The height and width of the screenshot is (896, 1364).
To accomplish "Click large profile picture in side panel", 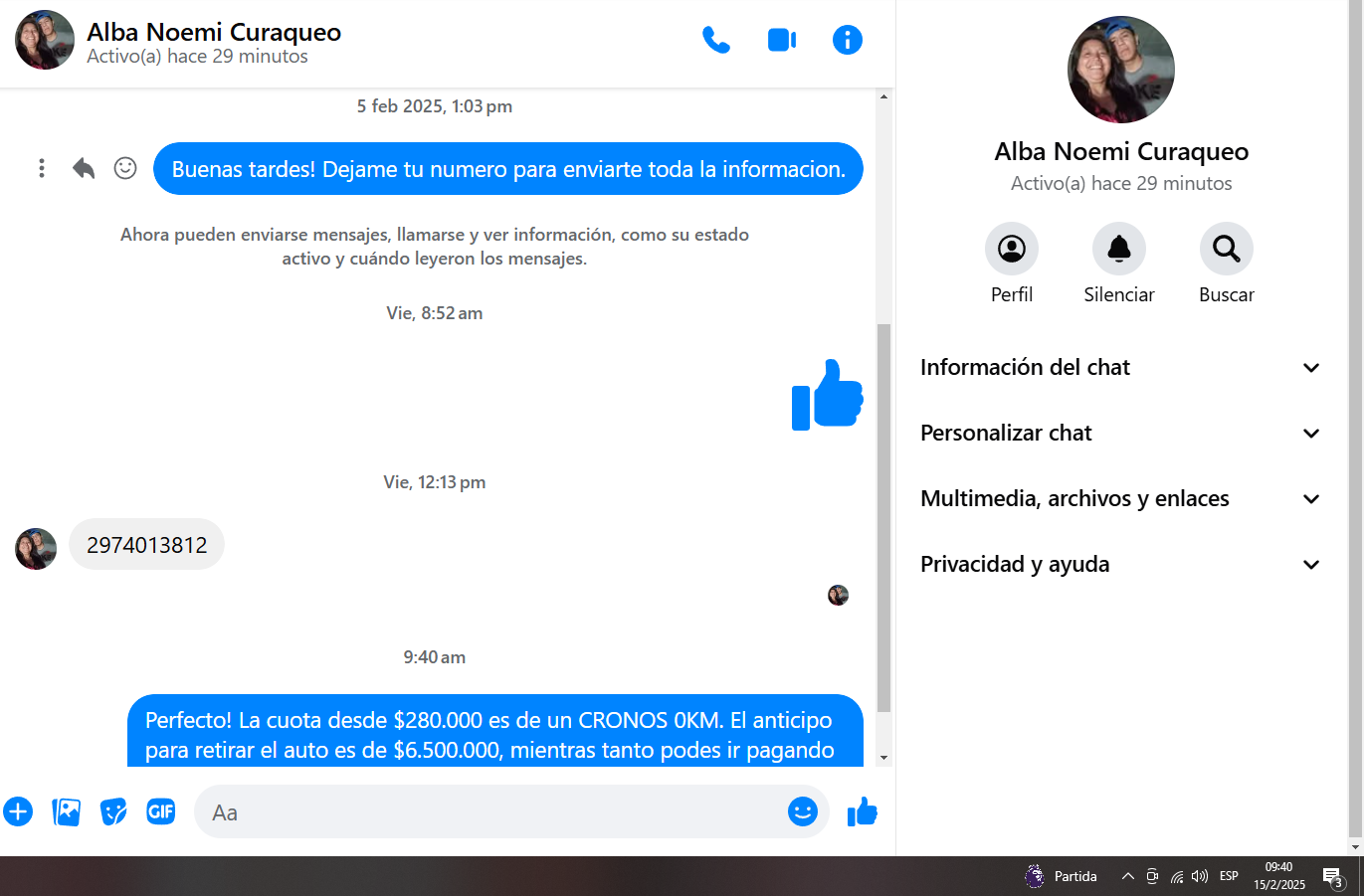I will pos(1121,70).
